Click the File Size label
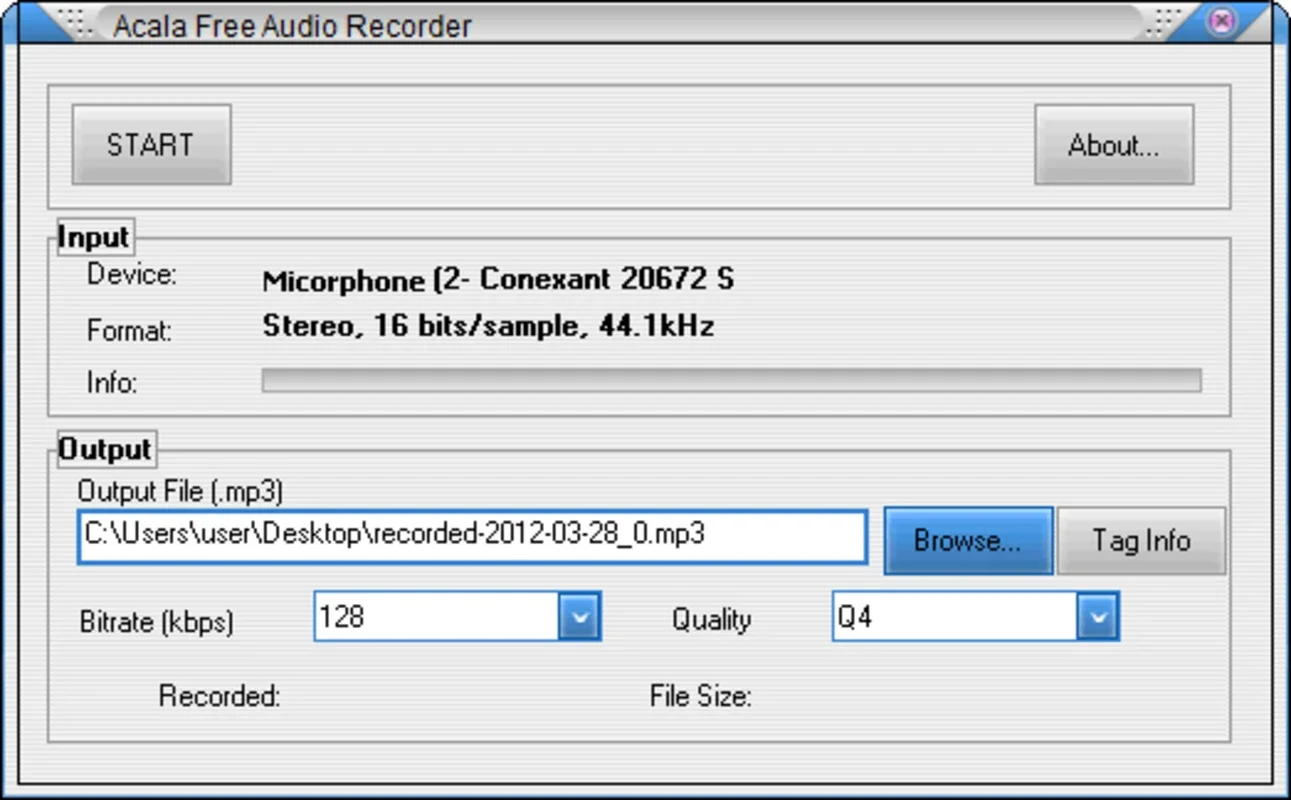The width and height of the screenshot is (1291, 800). tap(700, 696)
